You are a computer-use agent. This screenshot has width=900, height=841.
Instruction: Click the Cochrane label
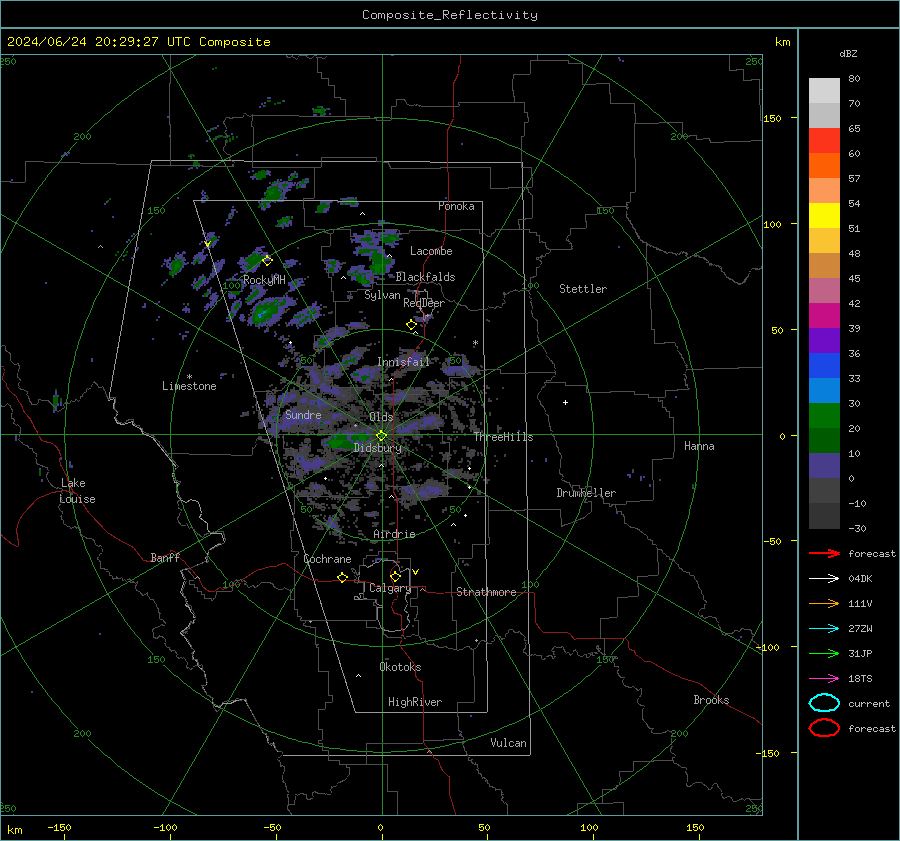[x=327, y=559]
